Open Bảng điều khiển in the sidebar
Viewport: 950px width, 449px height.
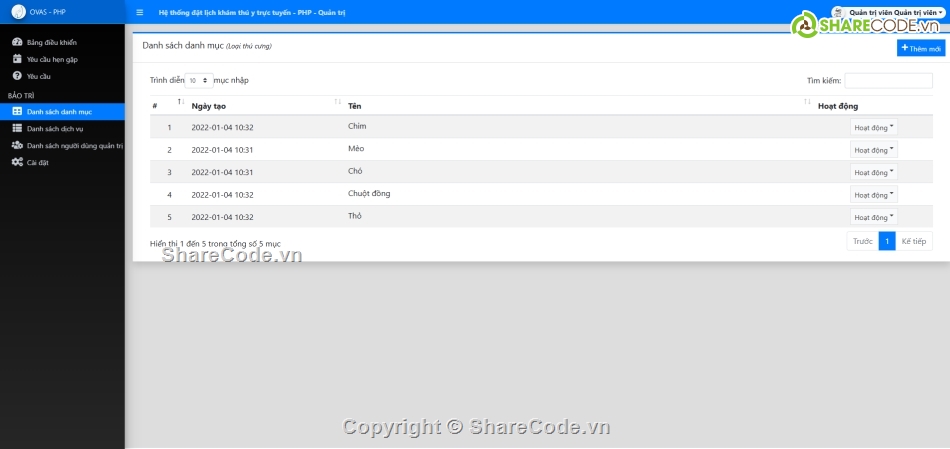pyautogui.click(x=52, y=43)
